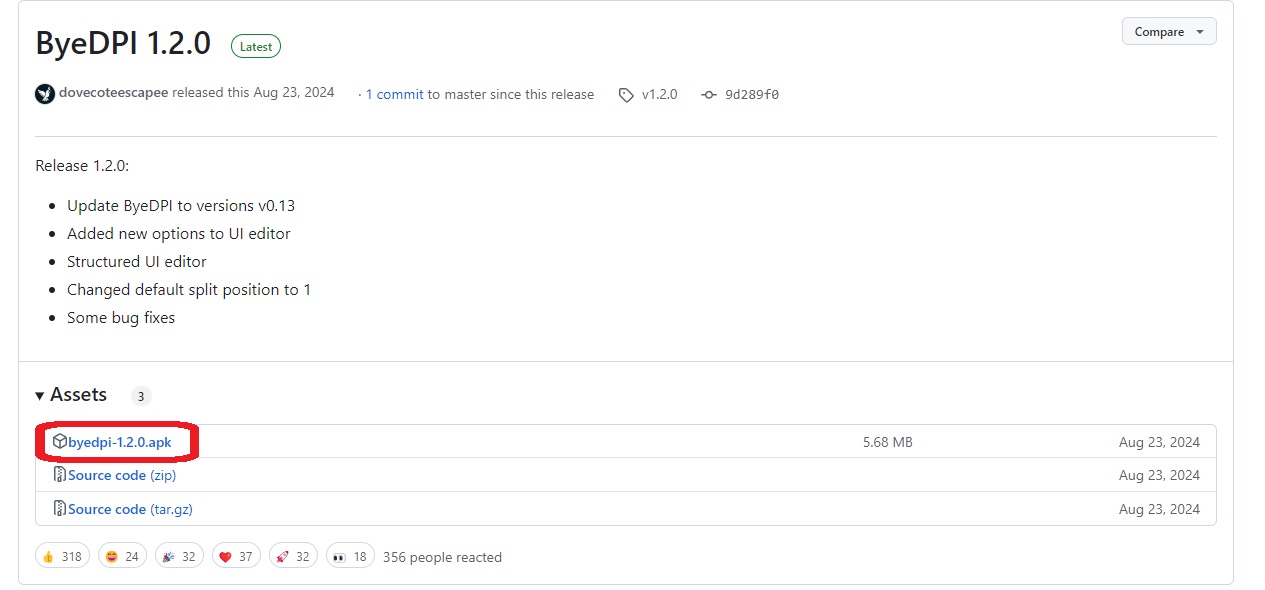
Task: React with thumbs up (318)
Action: (62, 556)
